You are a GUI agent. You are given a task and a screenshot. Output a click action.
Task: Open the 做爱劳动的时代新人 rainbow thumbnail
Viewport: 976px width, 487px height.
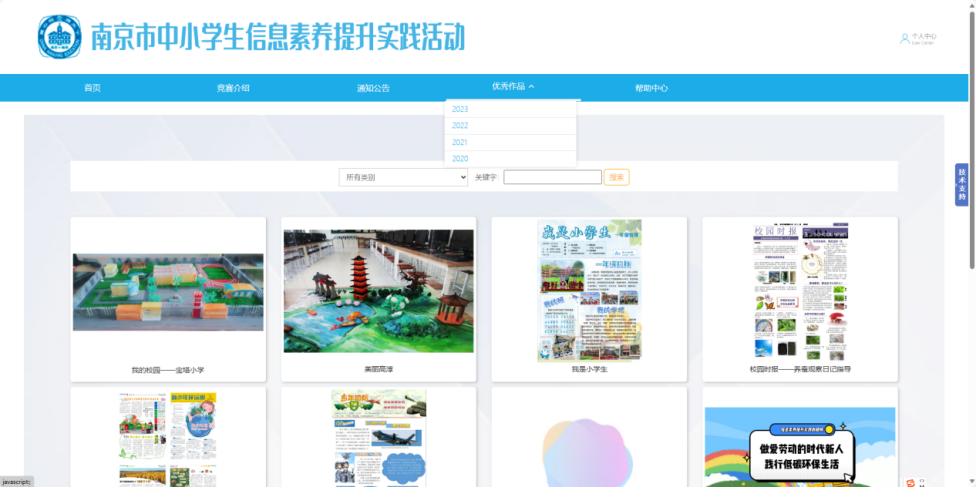(x=800, y=447)
